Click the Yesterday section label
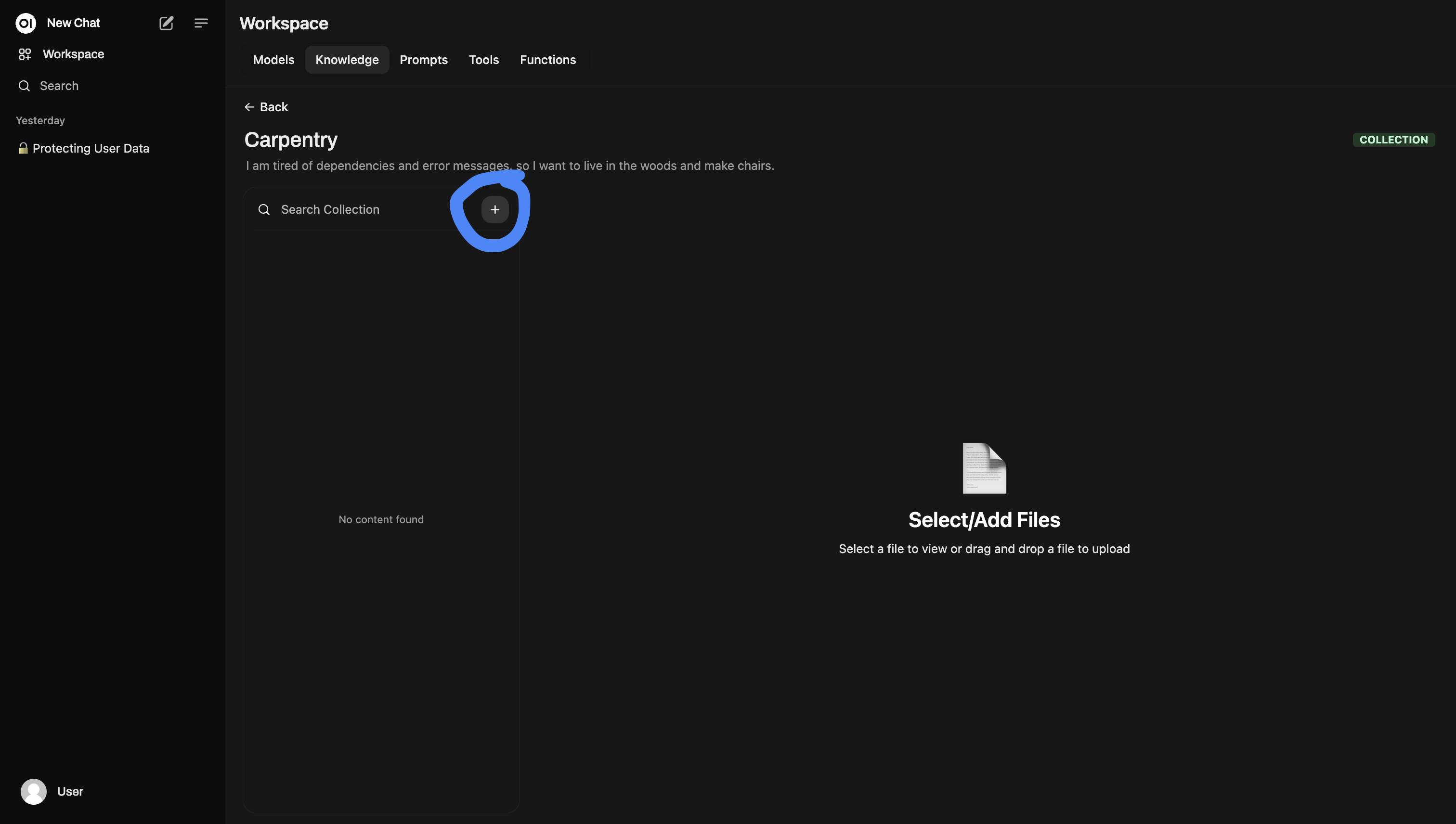 pos(40,120)
